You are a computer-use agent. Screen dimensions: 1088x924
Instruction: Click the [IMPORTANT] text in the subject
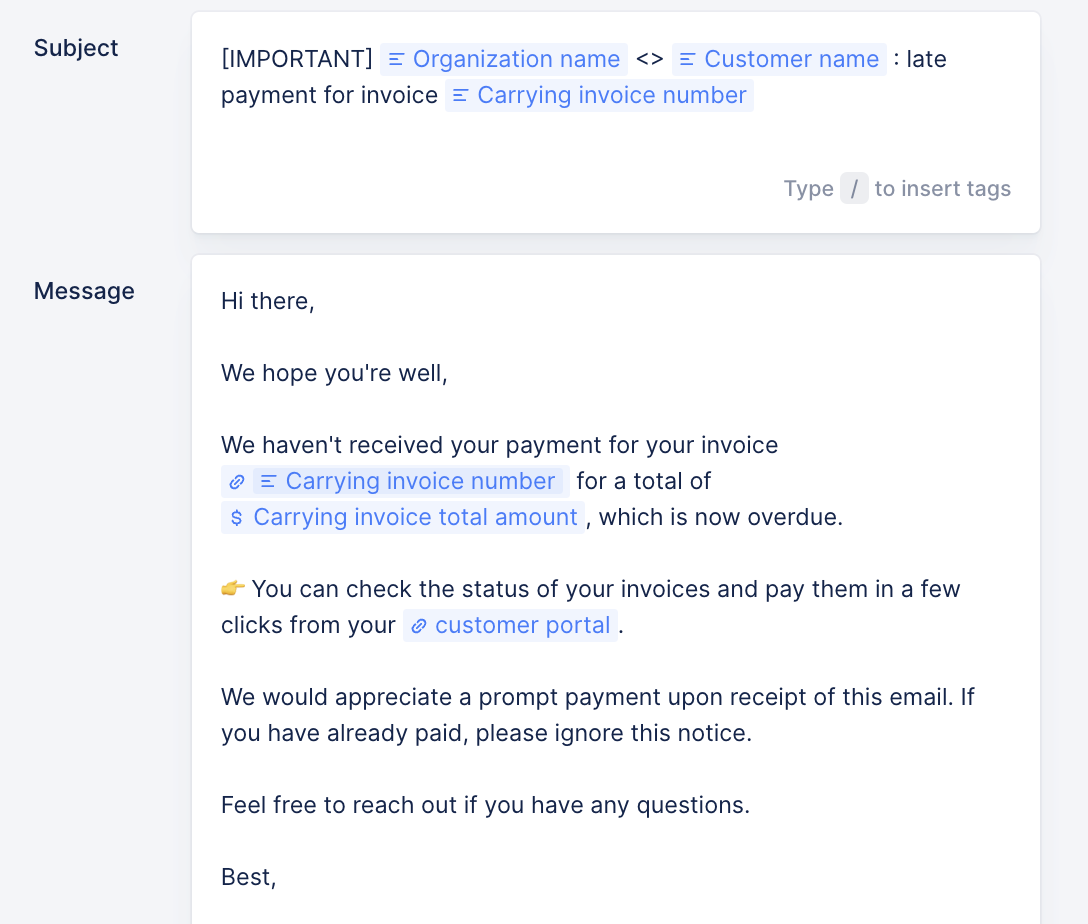tap(297, 59)
